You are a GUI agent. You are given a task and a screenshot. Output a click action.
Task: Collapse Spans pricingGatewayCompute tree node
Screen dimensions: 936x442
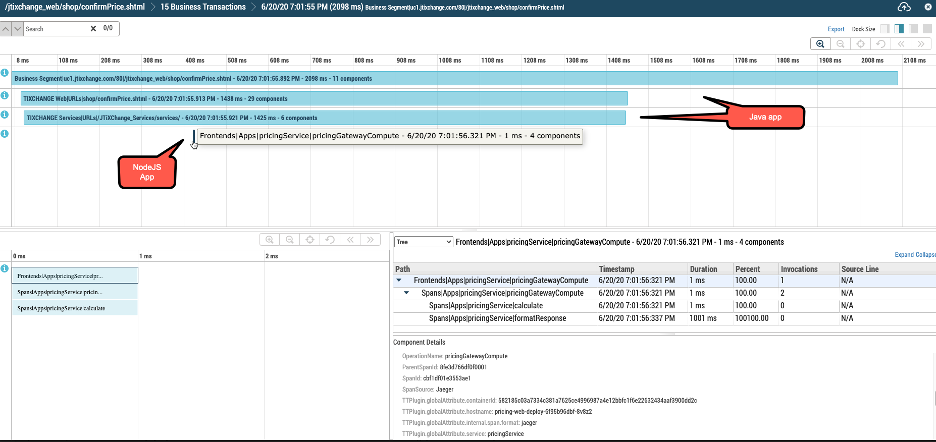click(408, 293)
